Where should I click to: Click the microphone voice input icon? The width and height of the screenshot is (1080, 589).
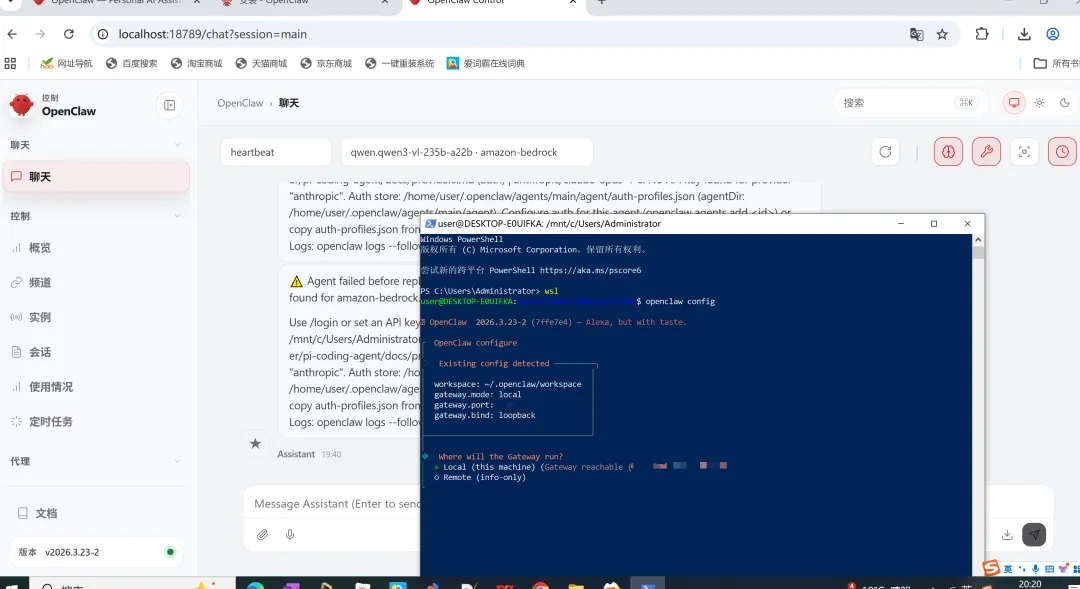pos(290,535)
